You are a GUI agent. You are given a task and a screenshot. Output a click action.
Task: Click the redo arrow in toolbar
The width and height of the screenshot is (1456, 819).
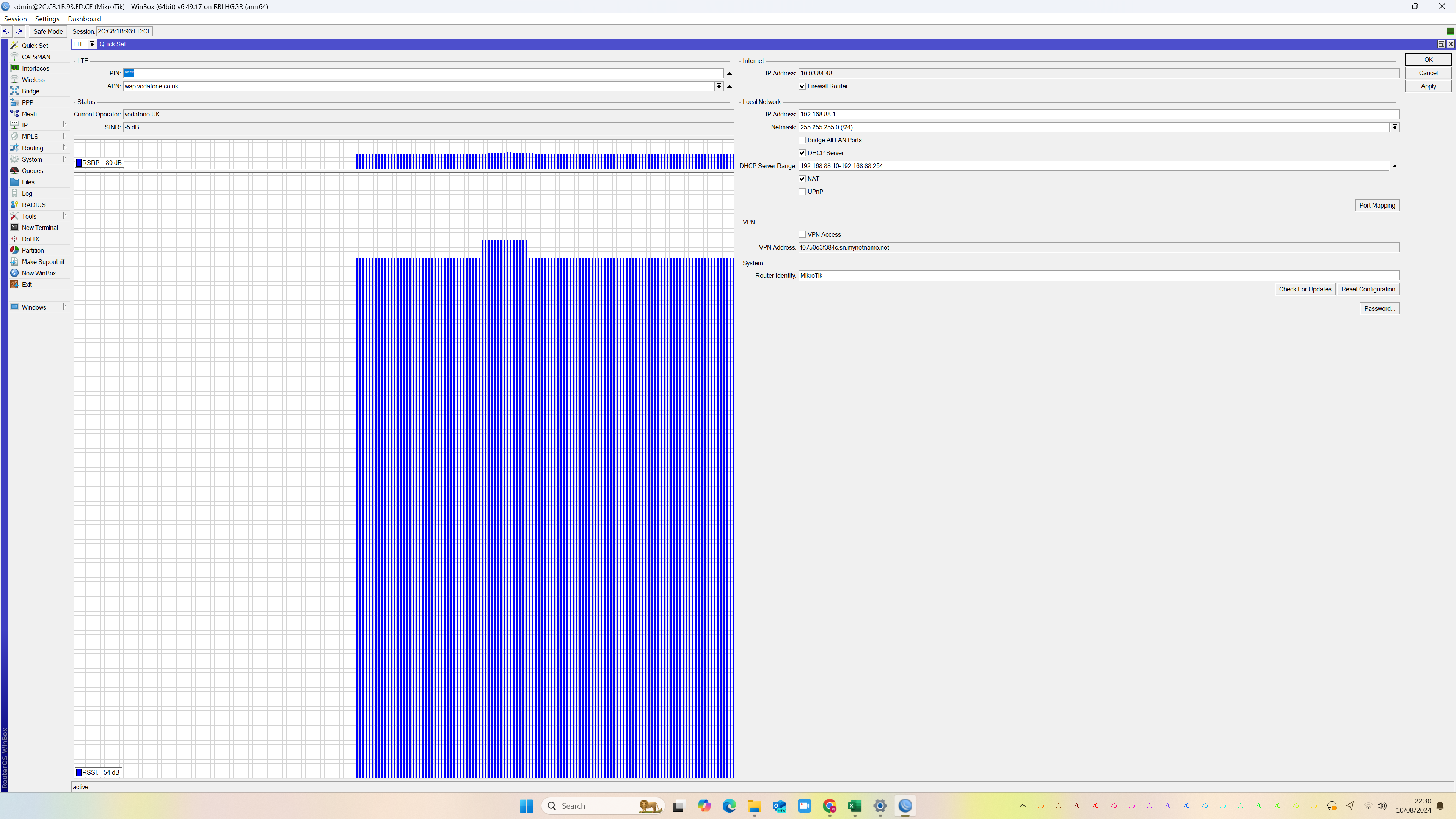click(19, 31)
